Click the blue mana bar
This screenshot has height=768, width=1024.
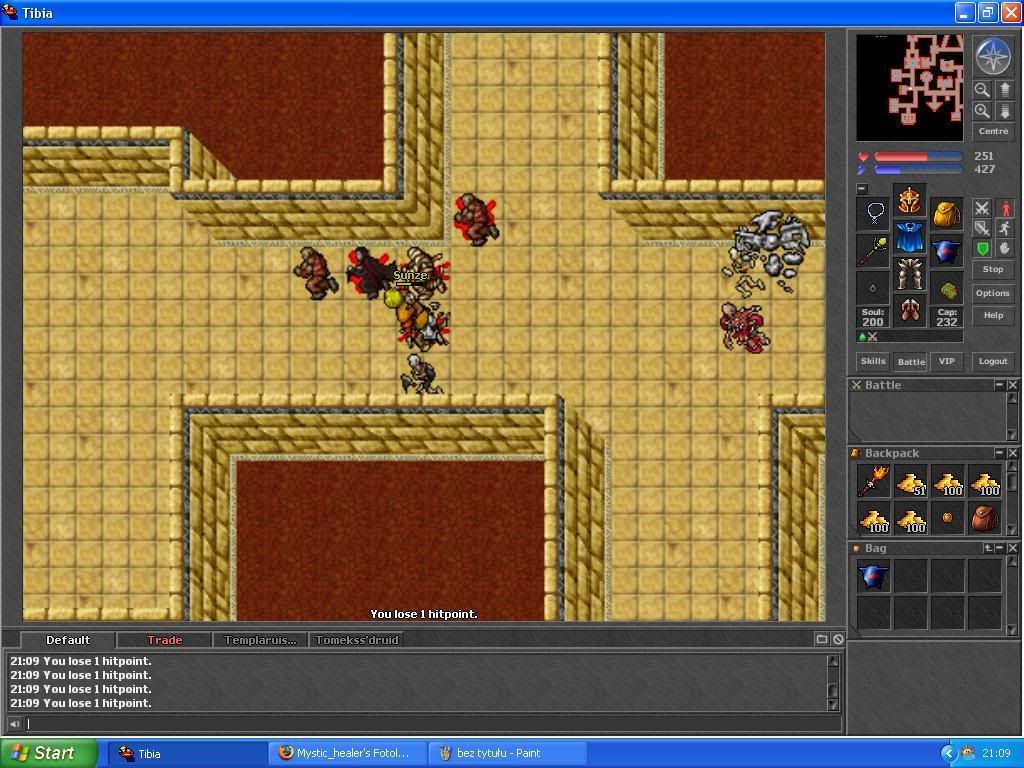point(918,170)
